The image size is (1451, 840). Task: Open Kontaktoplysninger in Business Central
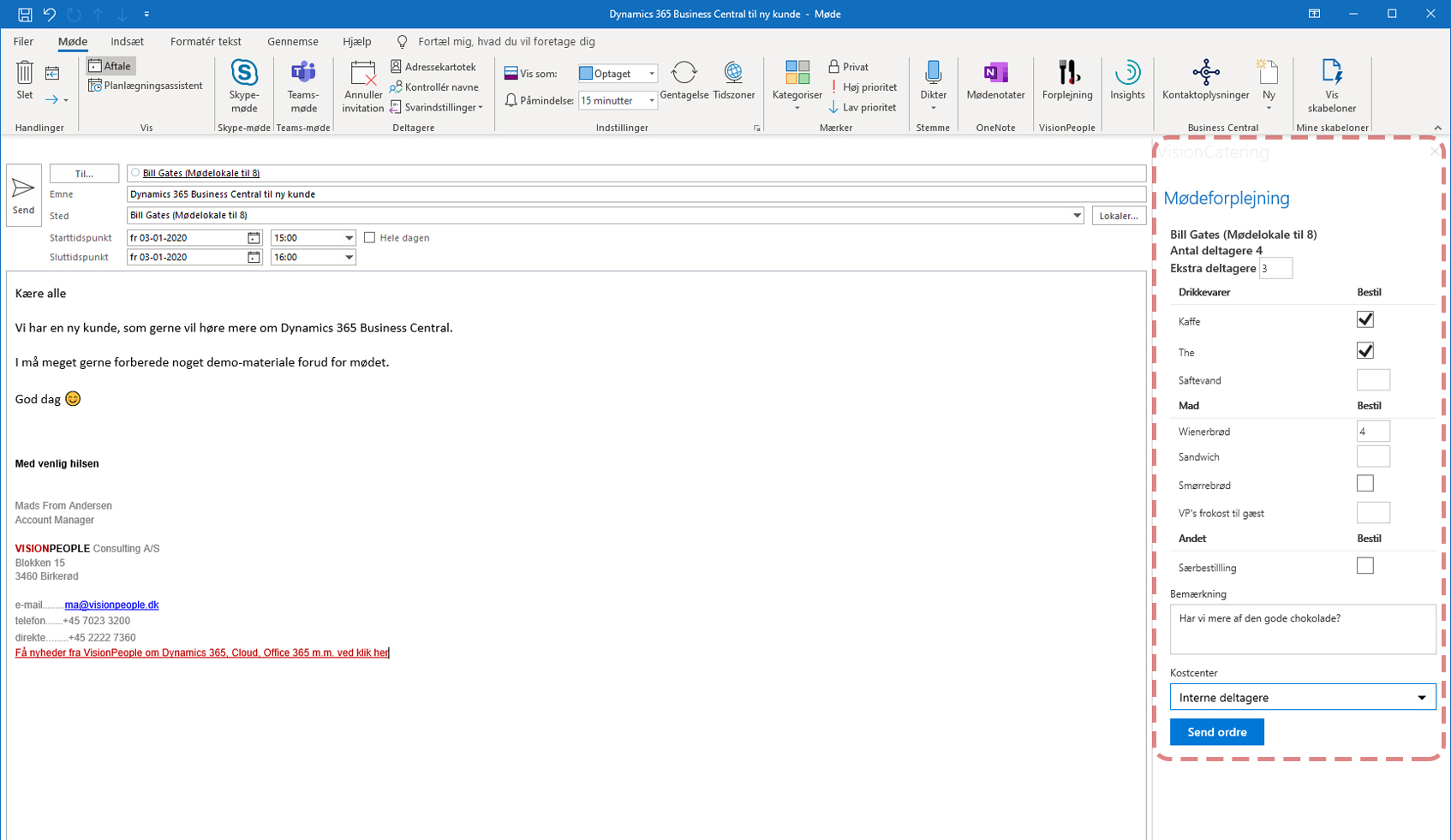click(1205, 81)
